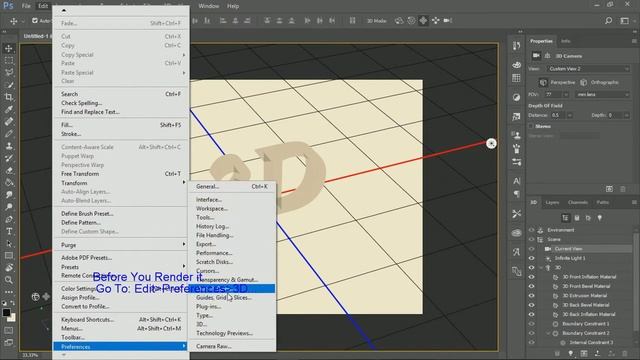640x360 pixels.
Task: Select the Path Selection arrow tool
Action: [x=9, y=244]
